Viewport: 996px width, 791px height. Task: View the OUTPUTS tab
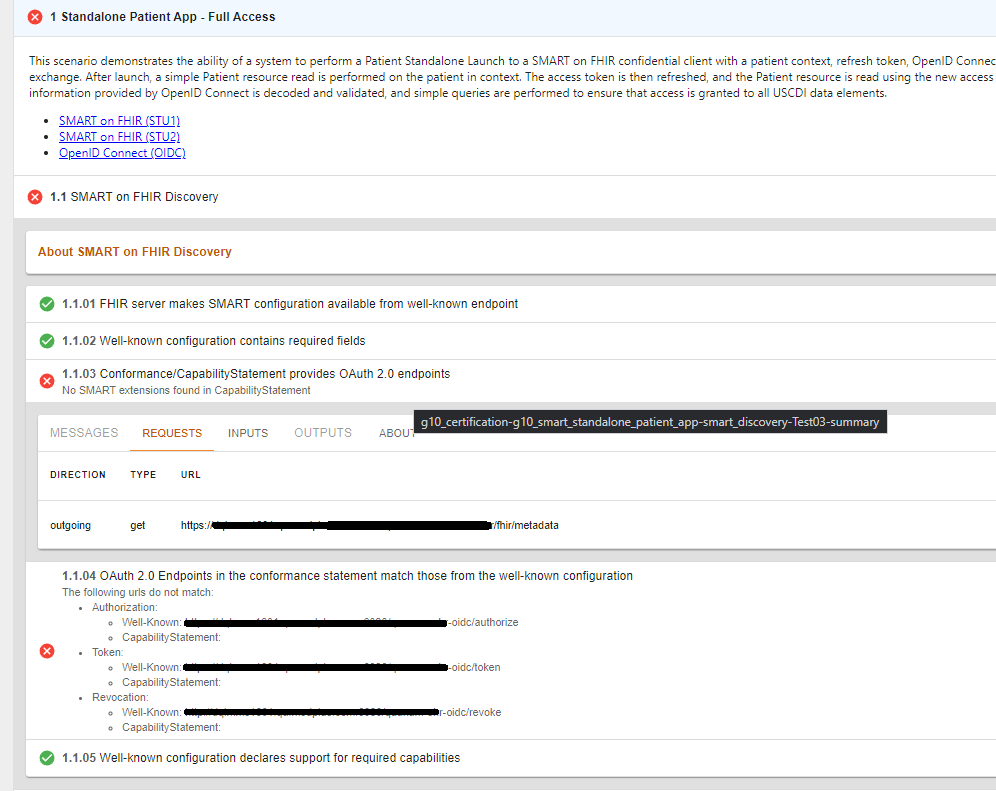tap(320, 432)
